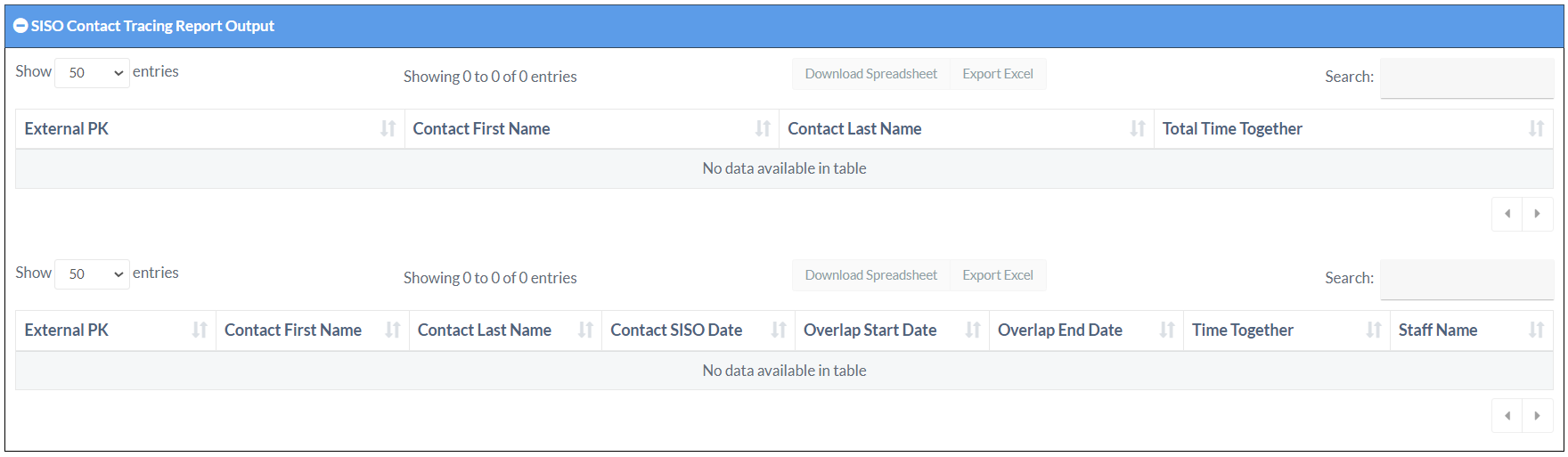Click Export Excel for the first table
Screen dimensions: 1568x457
tap(997, 74)
